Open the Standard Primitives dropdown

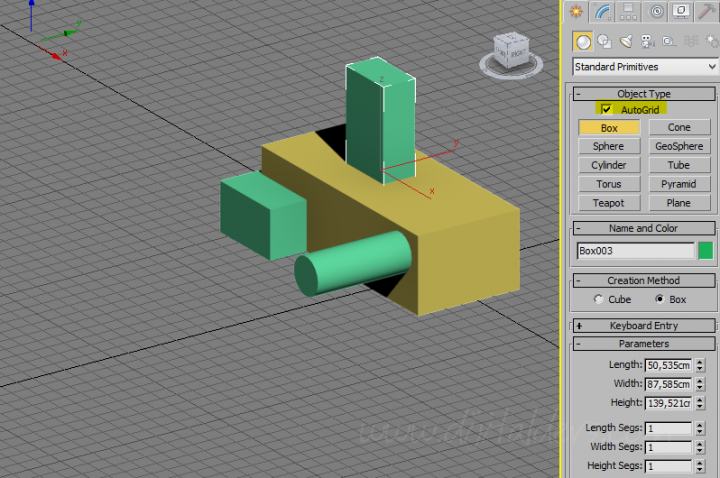click(645, 67)
